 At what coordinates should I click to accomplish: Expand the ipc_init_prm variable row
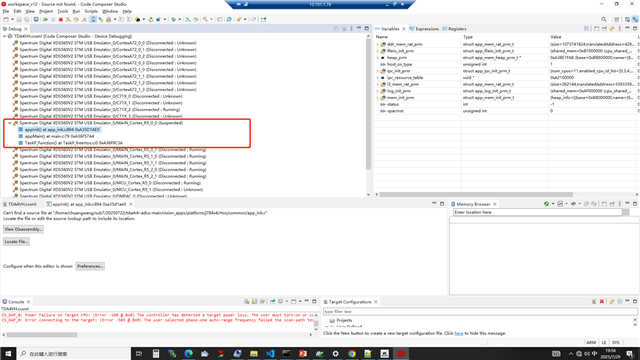[378, 71]
